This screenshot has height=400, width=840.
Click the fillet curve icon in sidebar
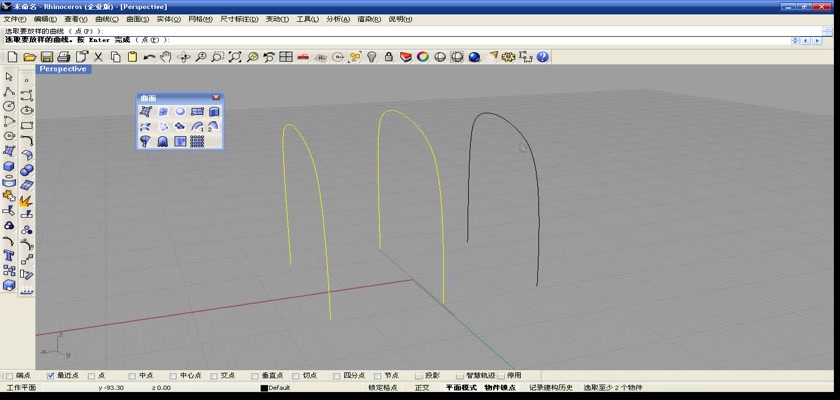[27, 140]
